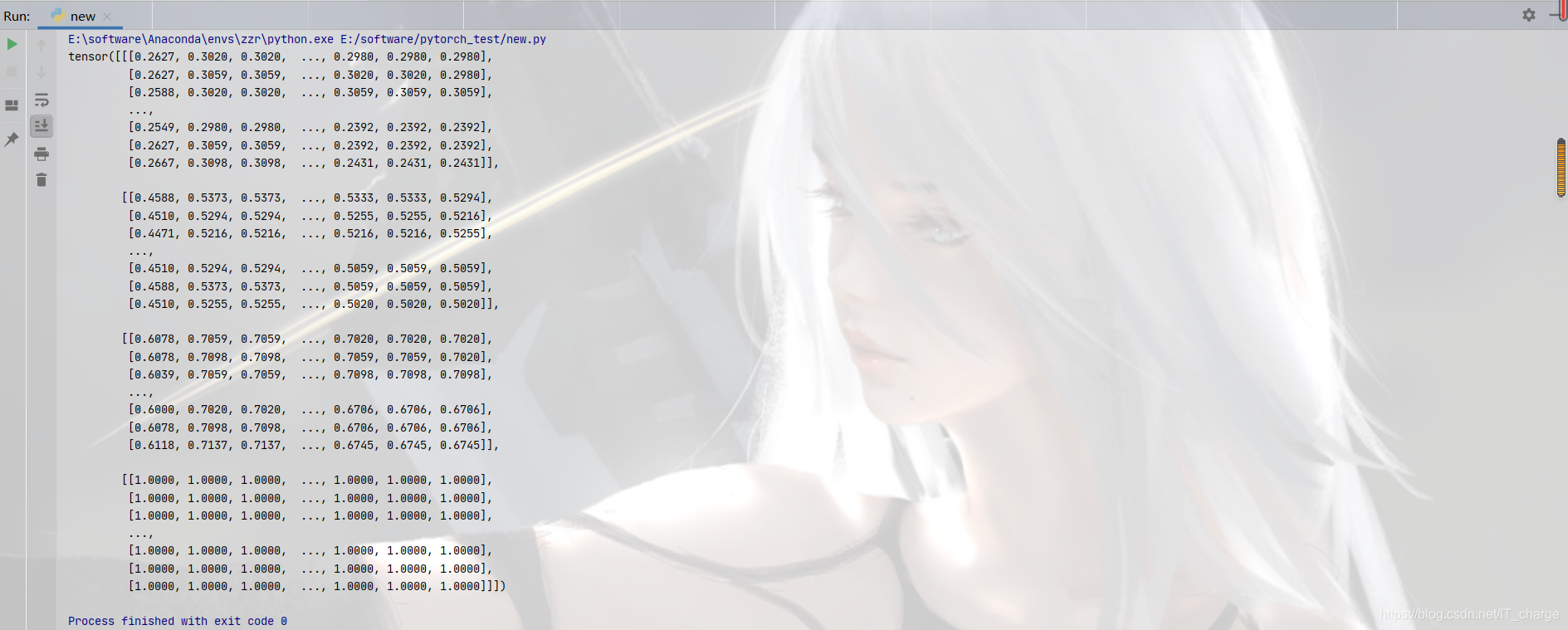Click 'Process finished with exit code 0' text
1568x630 pixels.
tap(178, 621)
